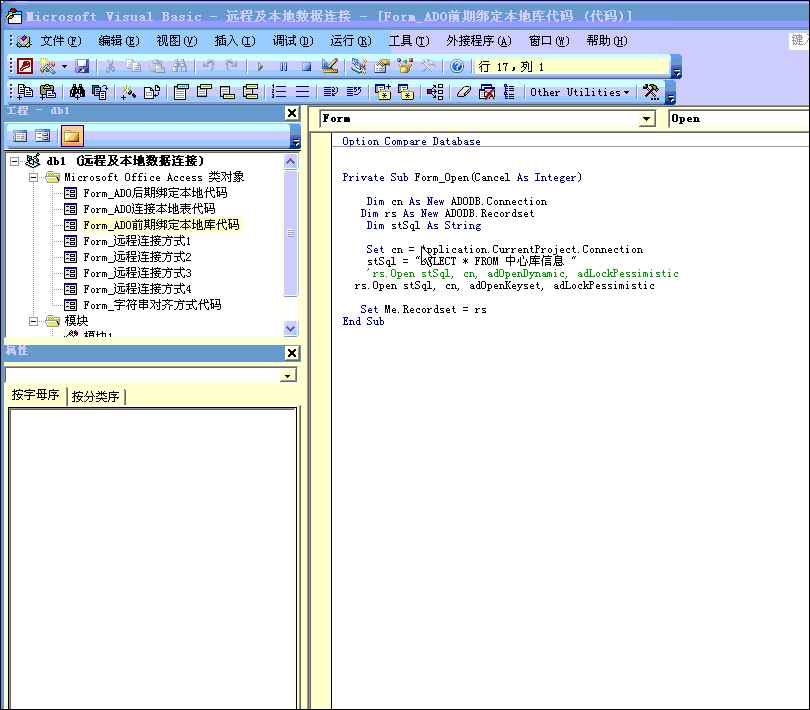Image resolution: width=810 pixels, height=710 pixels.
Task: Click the magenta arrow tree icon
Action: click(434, 92)
